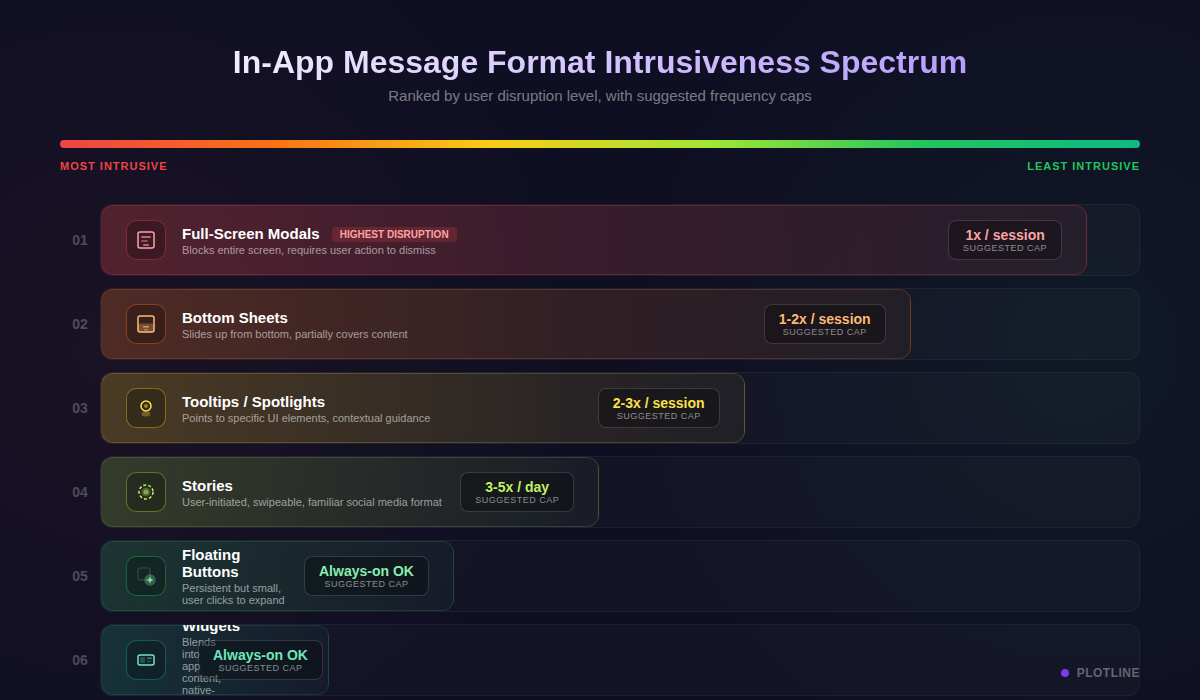Select the 1x / session cap badge
The width and height of the screenshot is (1200, 700).
[1004, 240]
